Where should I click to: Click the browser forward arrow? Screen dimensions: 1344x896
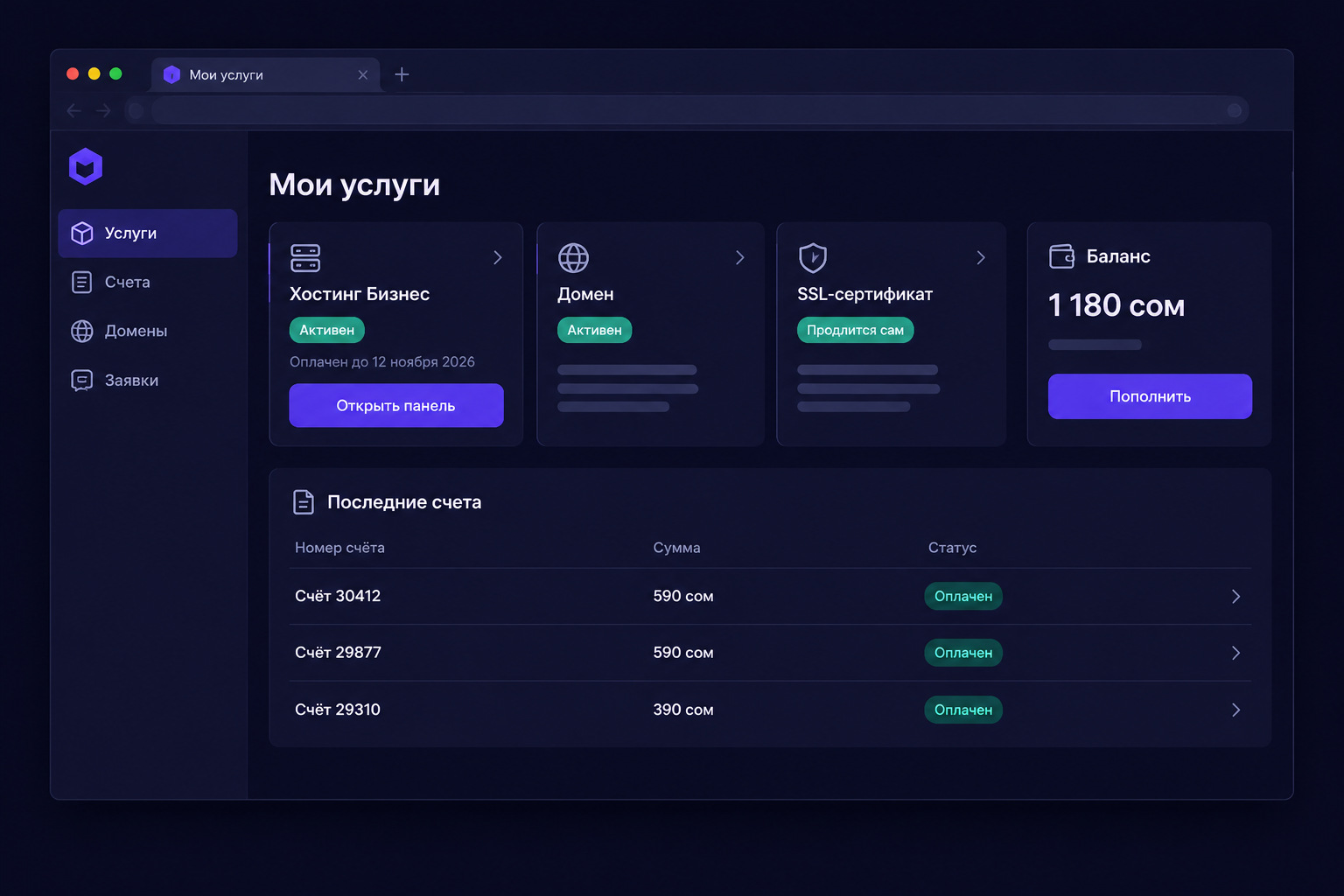coord(103,110)
